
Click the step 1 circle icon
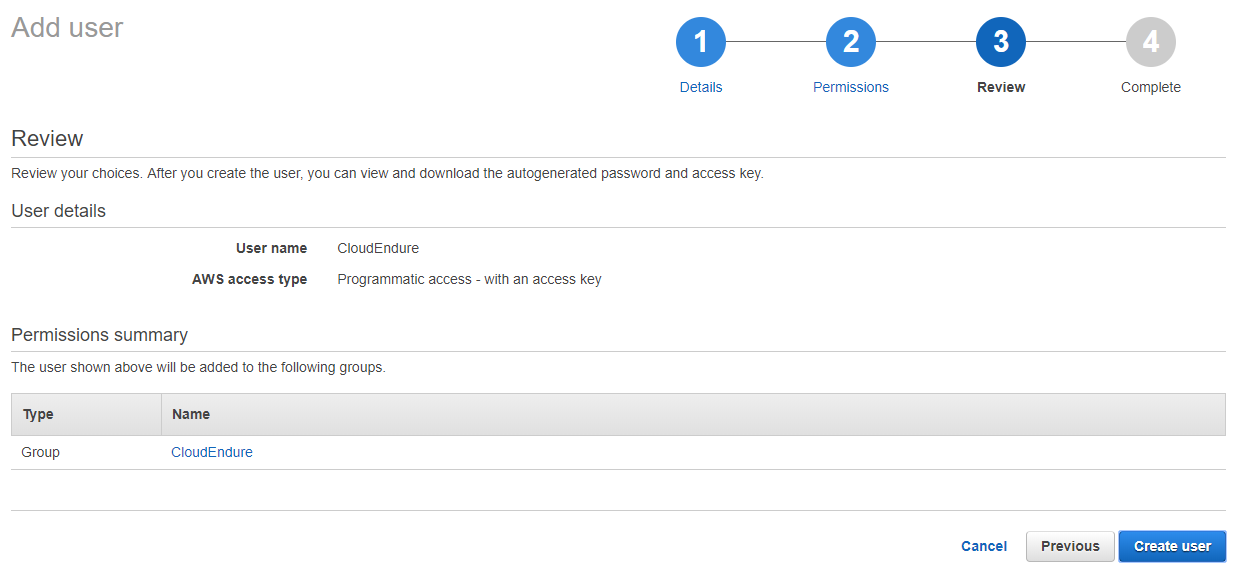pyautogui.click(x=701, y=42)
